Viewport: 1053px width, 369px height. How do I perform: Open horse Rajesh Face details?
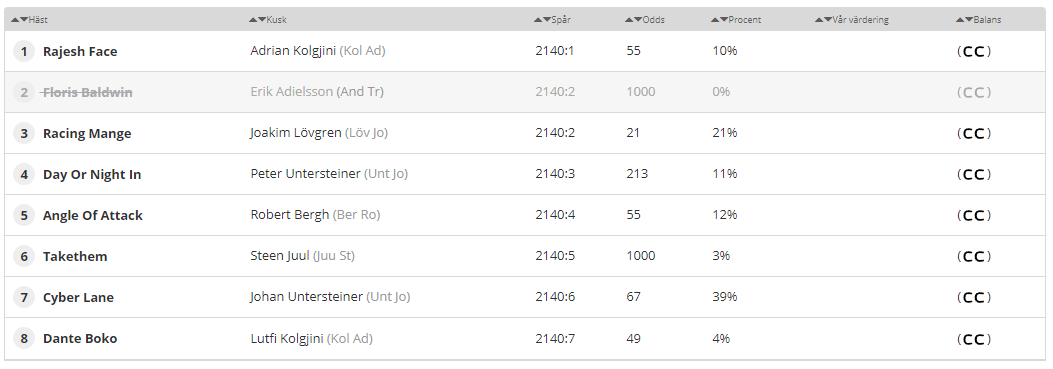(x=80, y=51)
